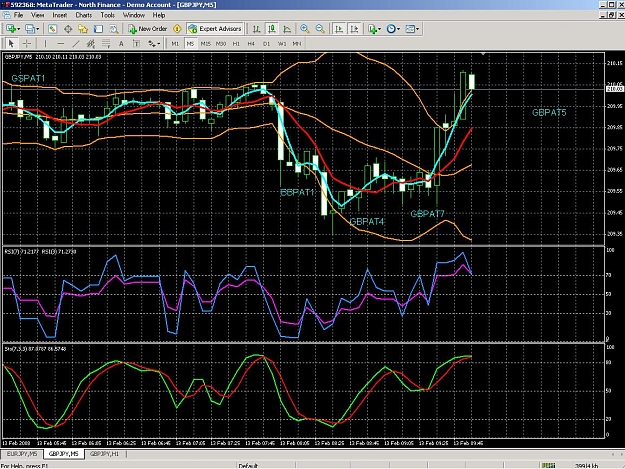Open the File menu
The width and height of the screenshot is (625, 469).
[x=18, y=15]
